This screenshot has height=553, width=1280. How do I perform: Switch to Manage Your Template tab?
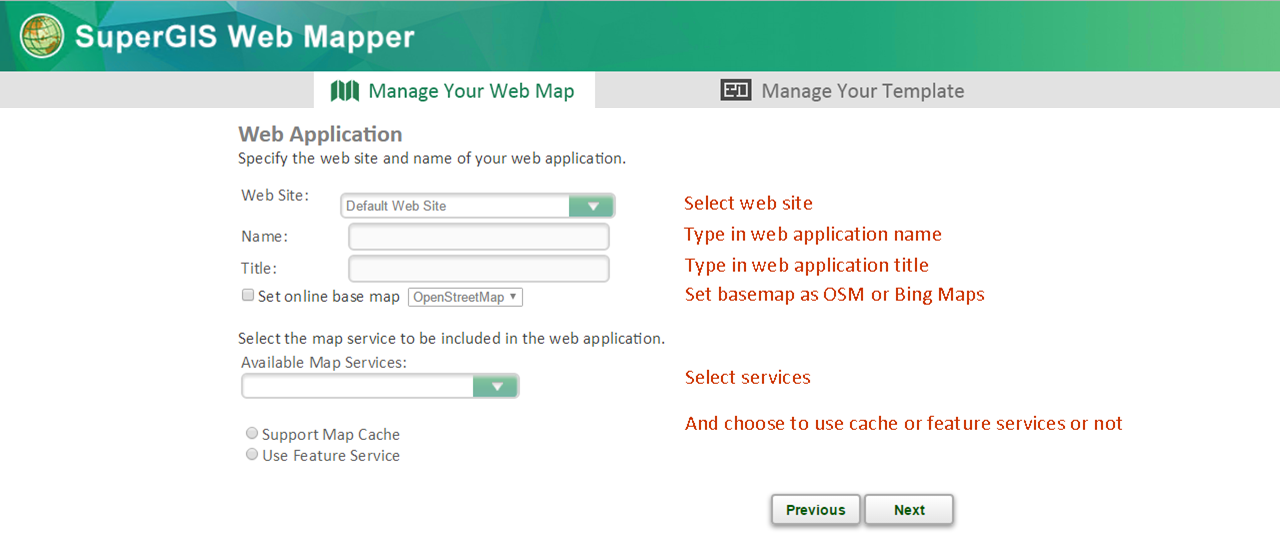click(843, 91)
